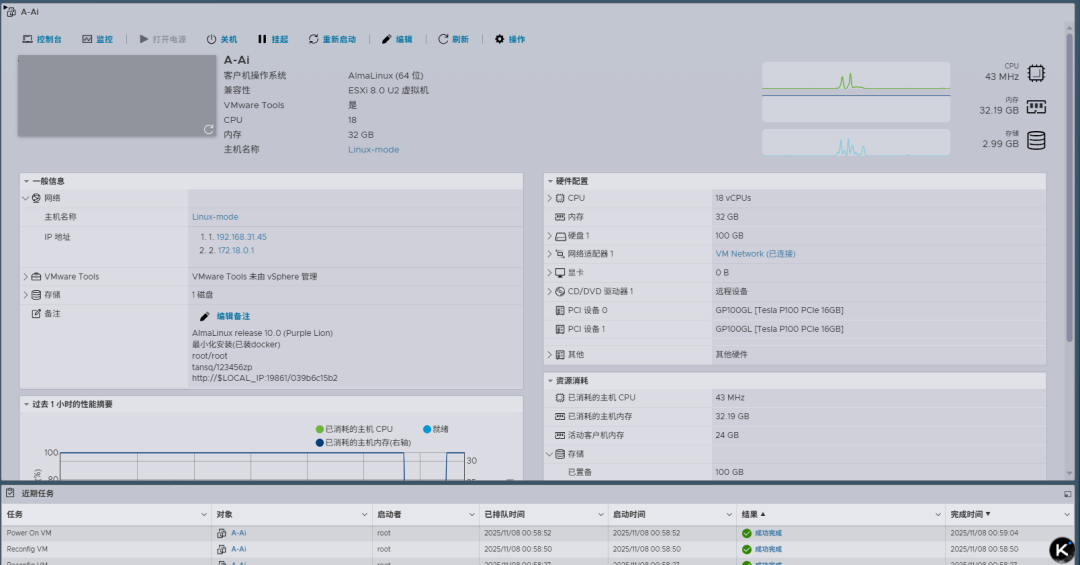Open 已排队时间 column dropdown arrow
Screen dimensions: 1080x565
(x=601, y=515)
